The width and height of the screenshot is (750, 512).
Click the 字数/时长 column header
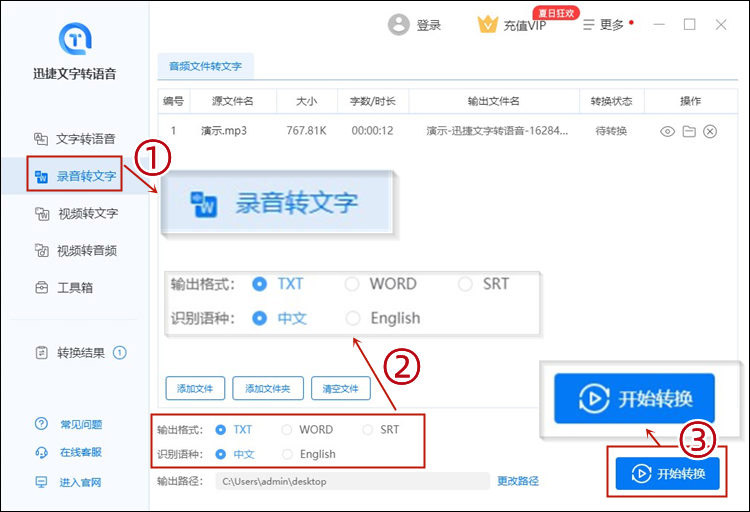[x=373, y=101]
